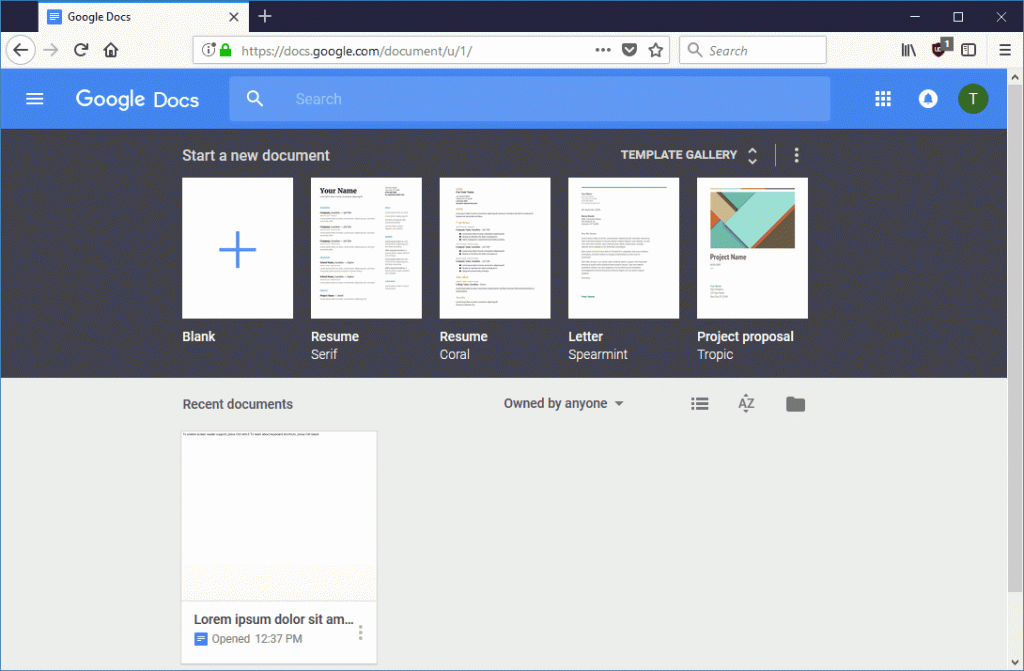Image resolution: width=1024 pixels, height=671 pixels.
Task: Open a new browser tab
Action: coord(264,16)
